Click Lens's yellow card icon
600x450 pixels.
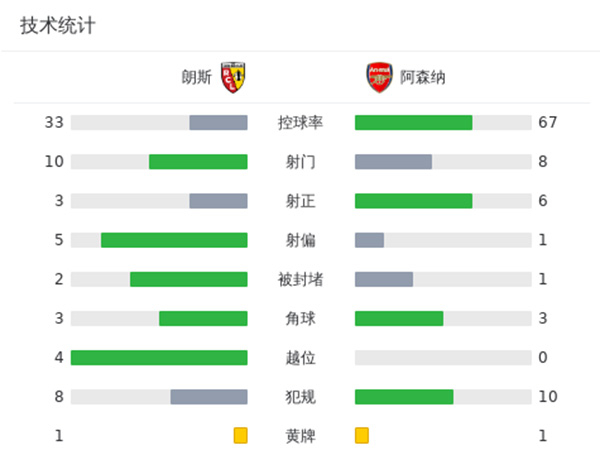240,435
